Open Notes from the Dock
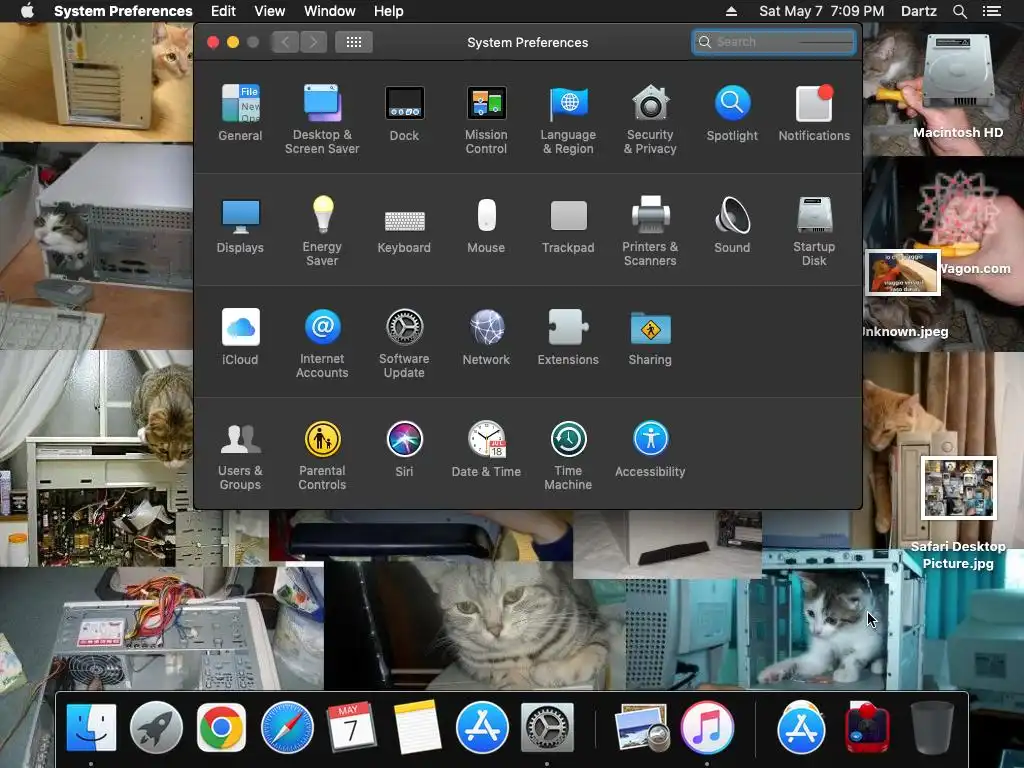The image size is (1024, 768). click(417, 727)
